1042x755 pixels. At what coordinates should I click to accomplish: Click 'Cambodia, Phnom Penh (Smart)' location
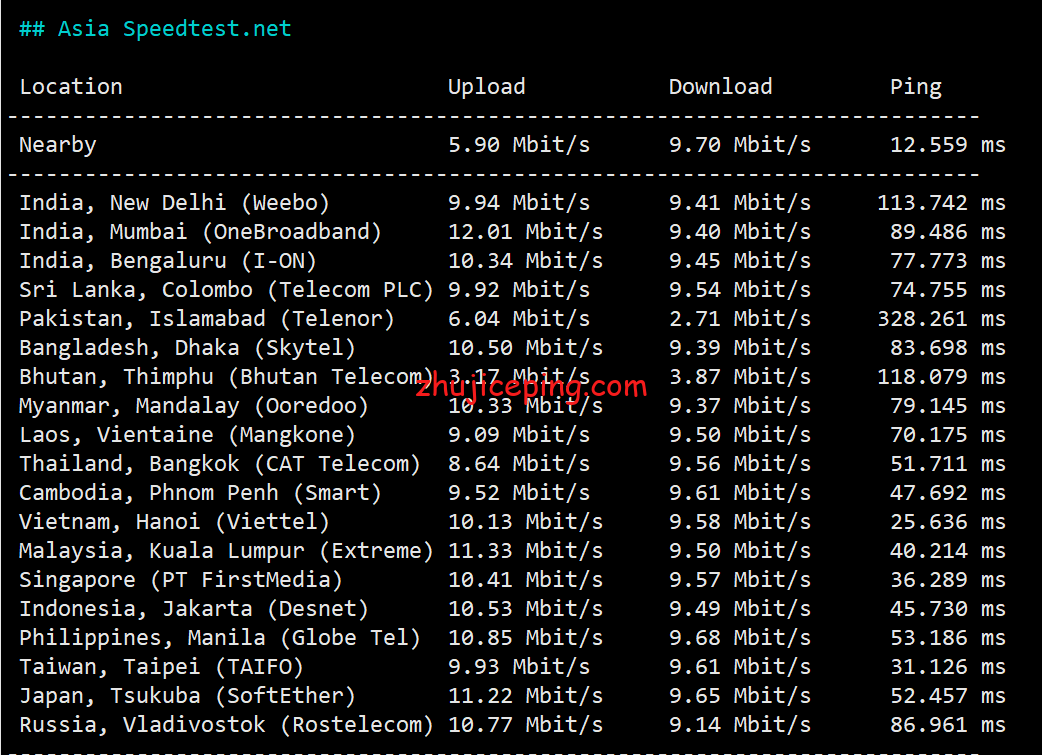(200, 493)
